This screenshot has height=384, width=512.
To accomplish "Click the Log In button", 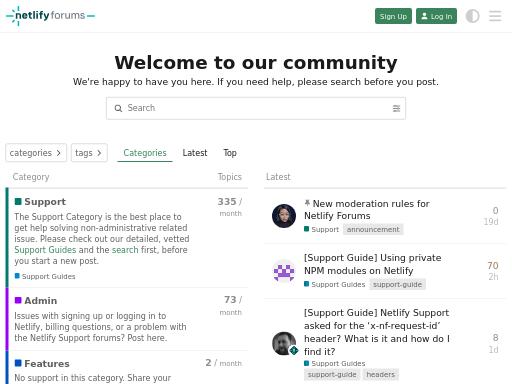I will (436, 16).
